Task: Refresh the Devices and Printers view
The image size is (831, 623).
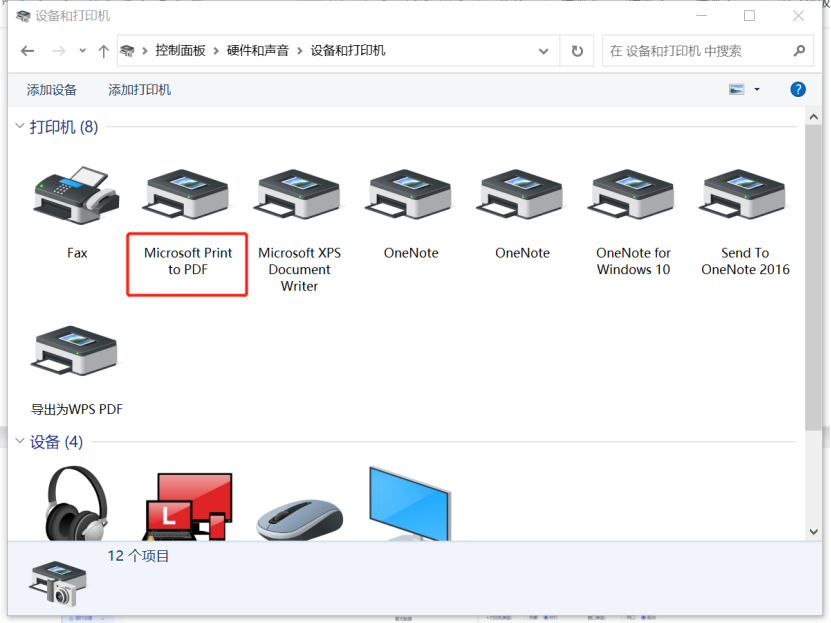Action: click(x=577, y=51)
